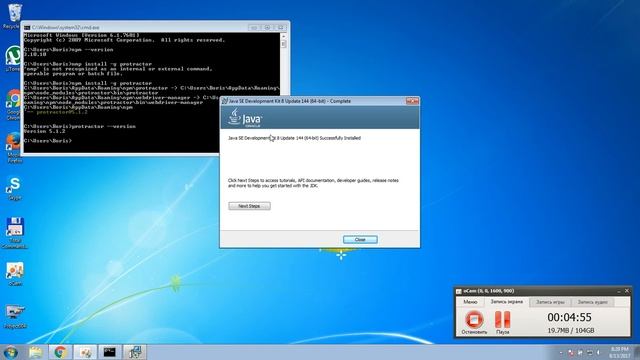Switch to the oCam game recording tab

point(550,302)
